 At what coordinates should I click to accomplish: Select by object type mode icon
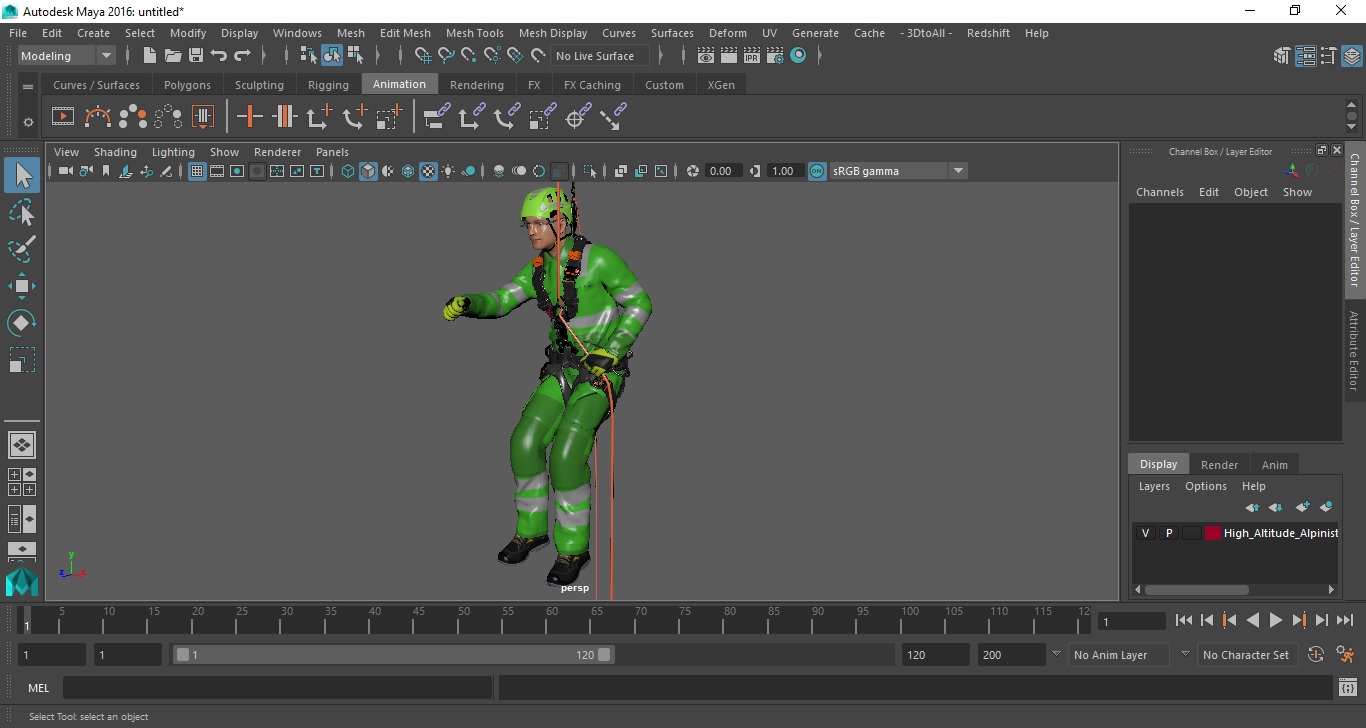point(332,56)
